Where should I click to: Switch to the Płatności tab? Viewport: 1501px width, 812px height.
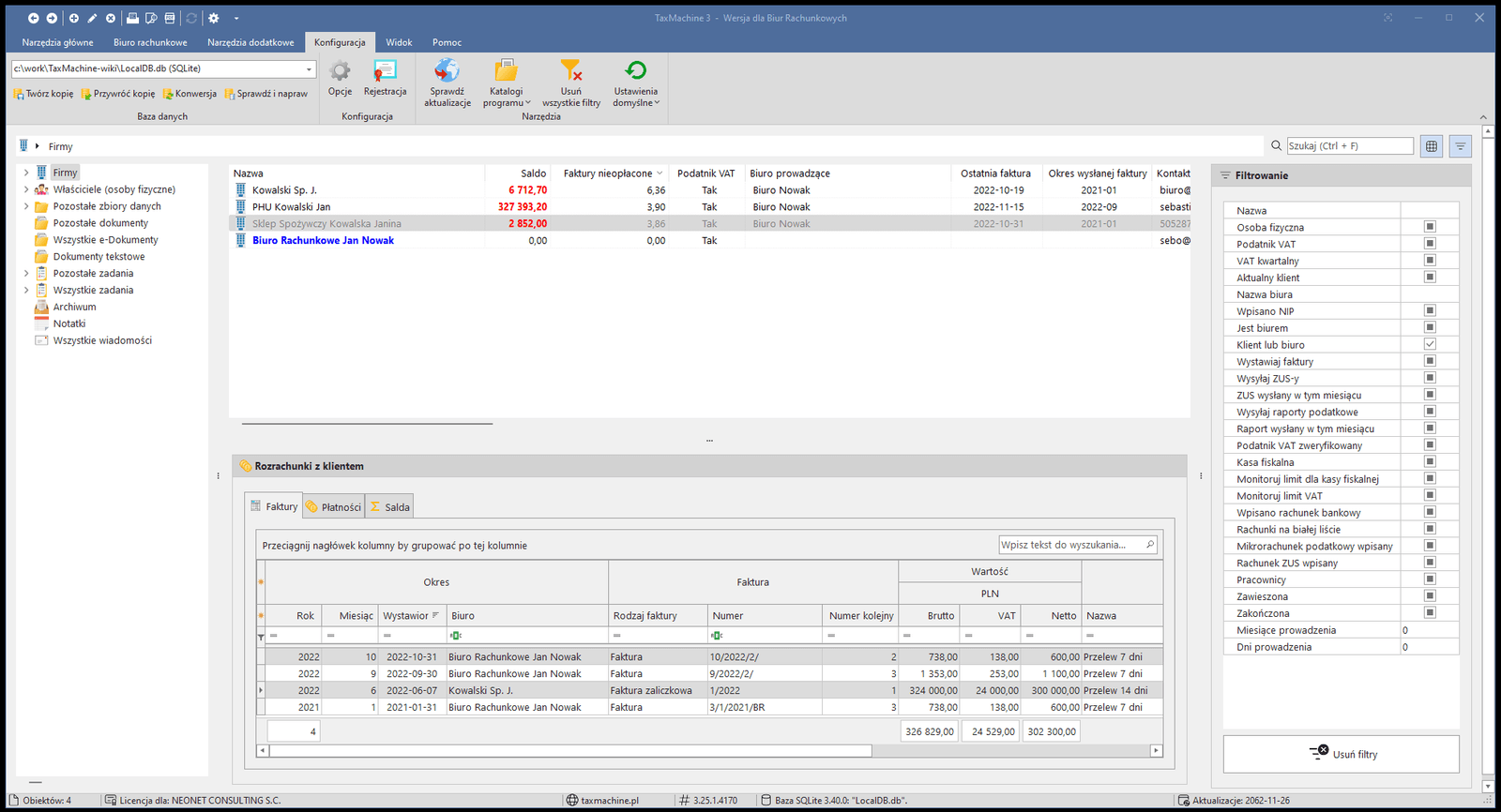(334, 506)
